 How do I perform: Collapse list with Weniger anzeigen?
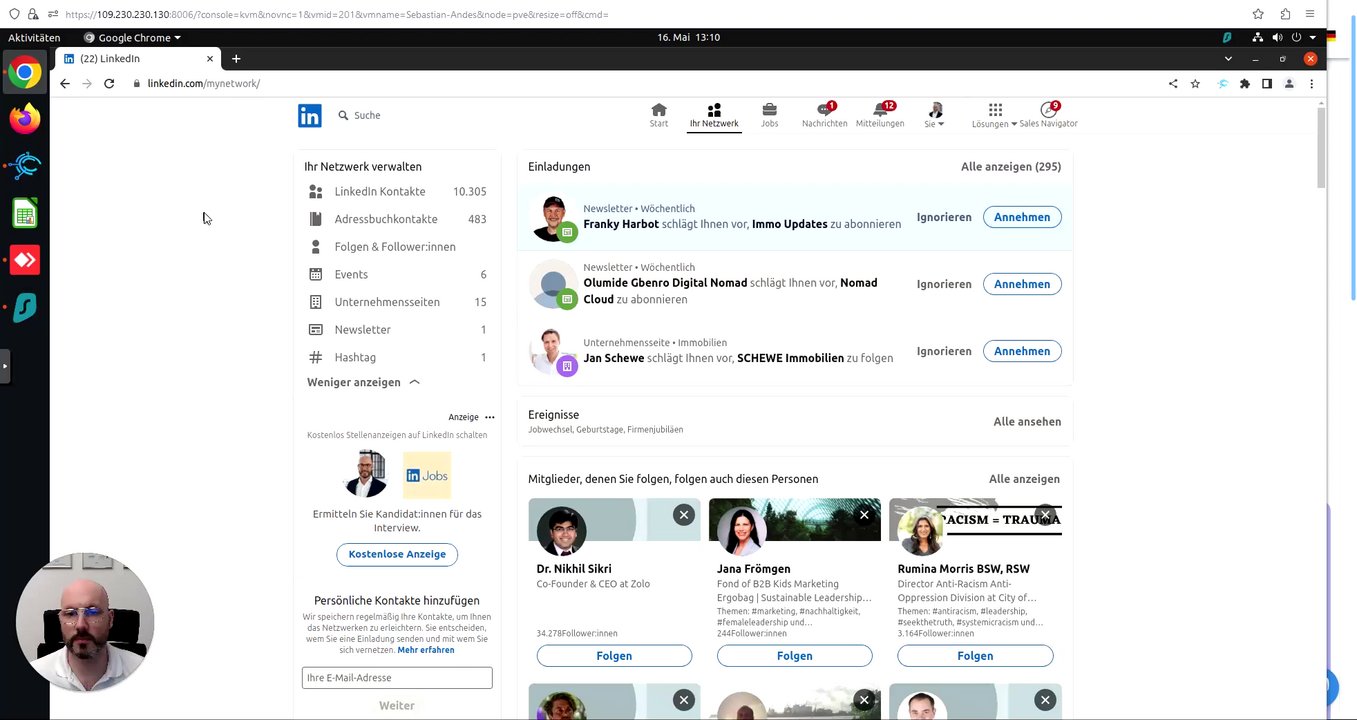coord(363,382)
